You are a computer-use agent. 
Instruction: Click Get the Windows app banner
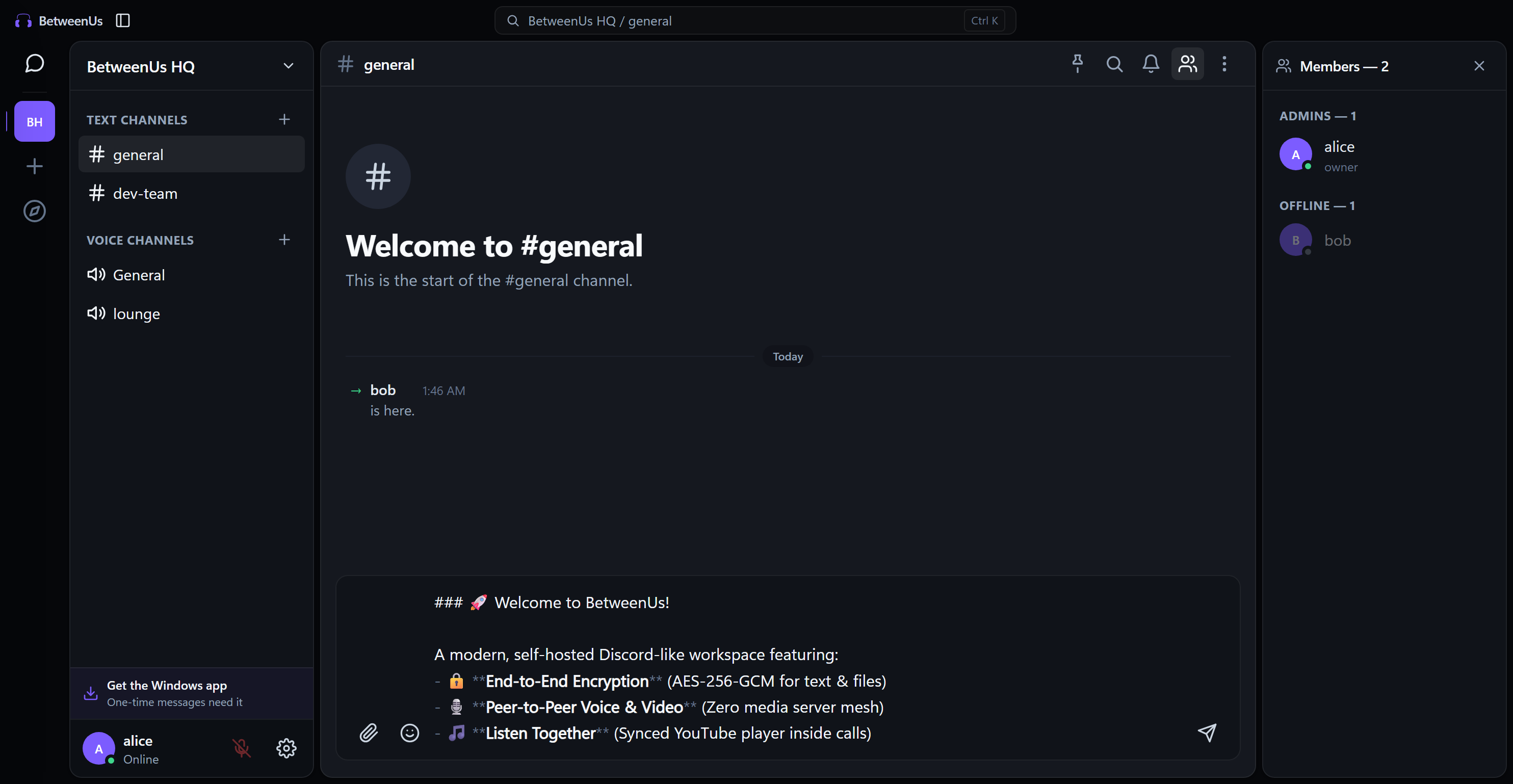(x=192, y=693)
